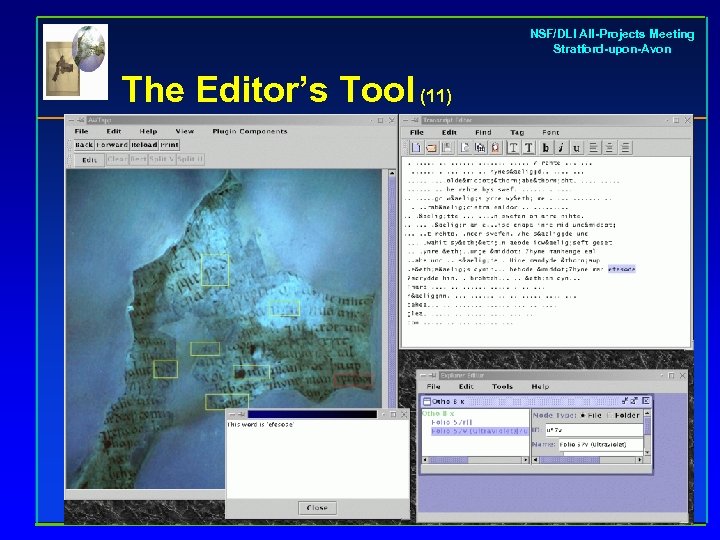The image size is (720, 540).
Task: Open the Tag menu in Transcript Editor
Action: pyautogui.click(x=517, y=132)
